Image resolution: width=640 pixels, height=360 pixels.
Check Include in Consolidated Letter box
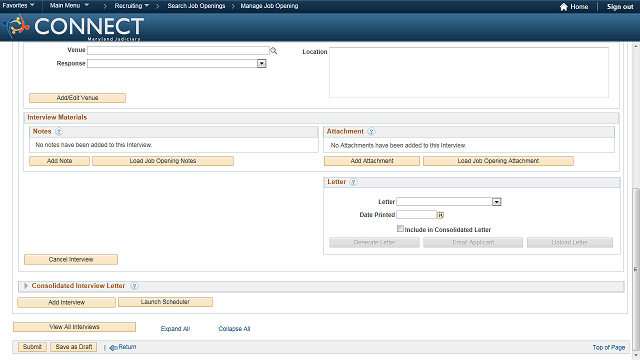point(400,229)
